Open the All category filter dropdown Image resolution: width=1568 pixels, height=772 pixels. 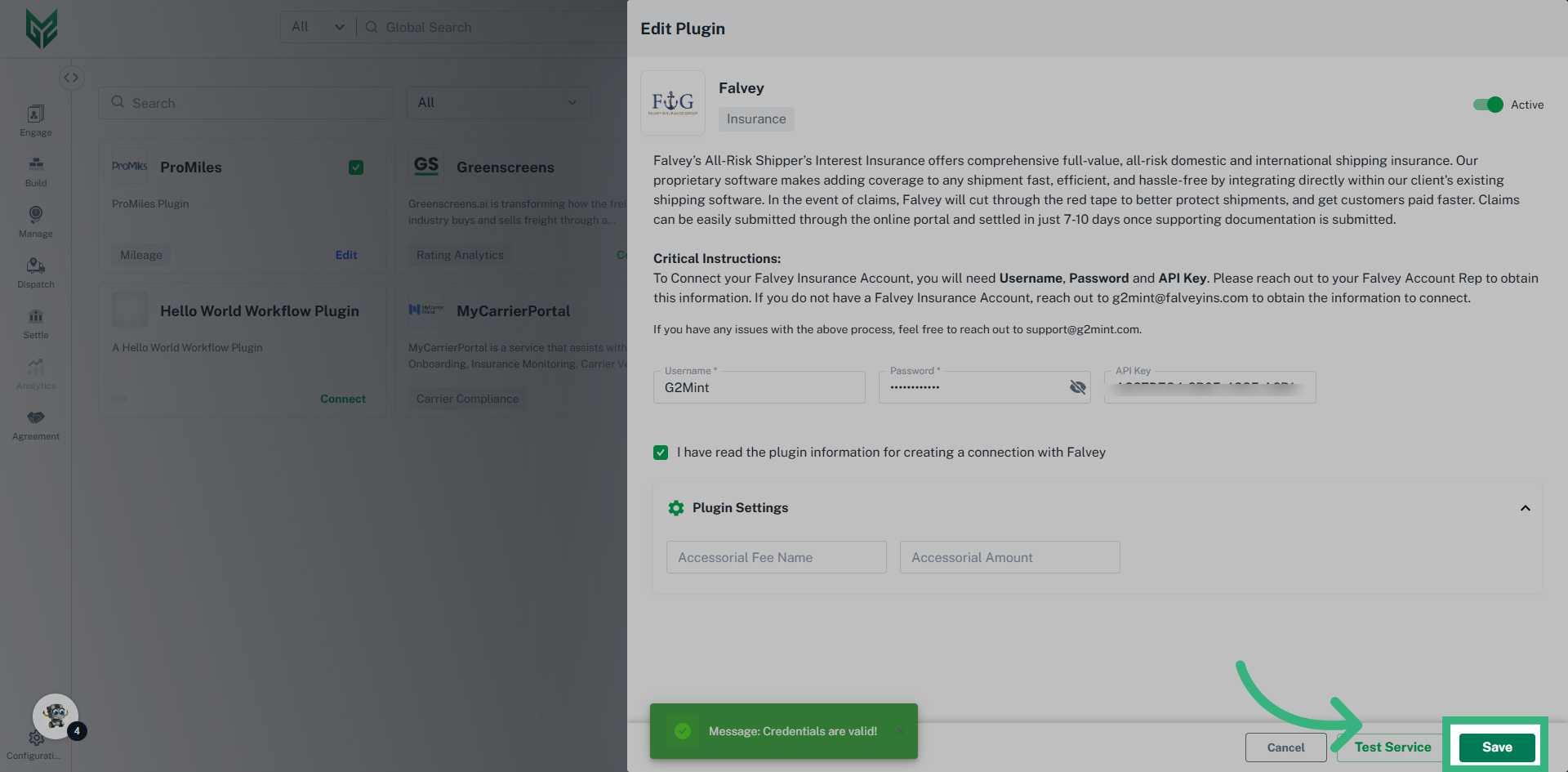(x=498, y=103)
